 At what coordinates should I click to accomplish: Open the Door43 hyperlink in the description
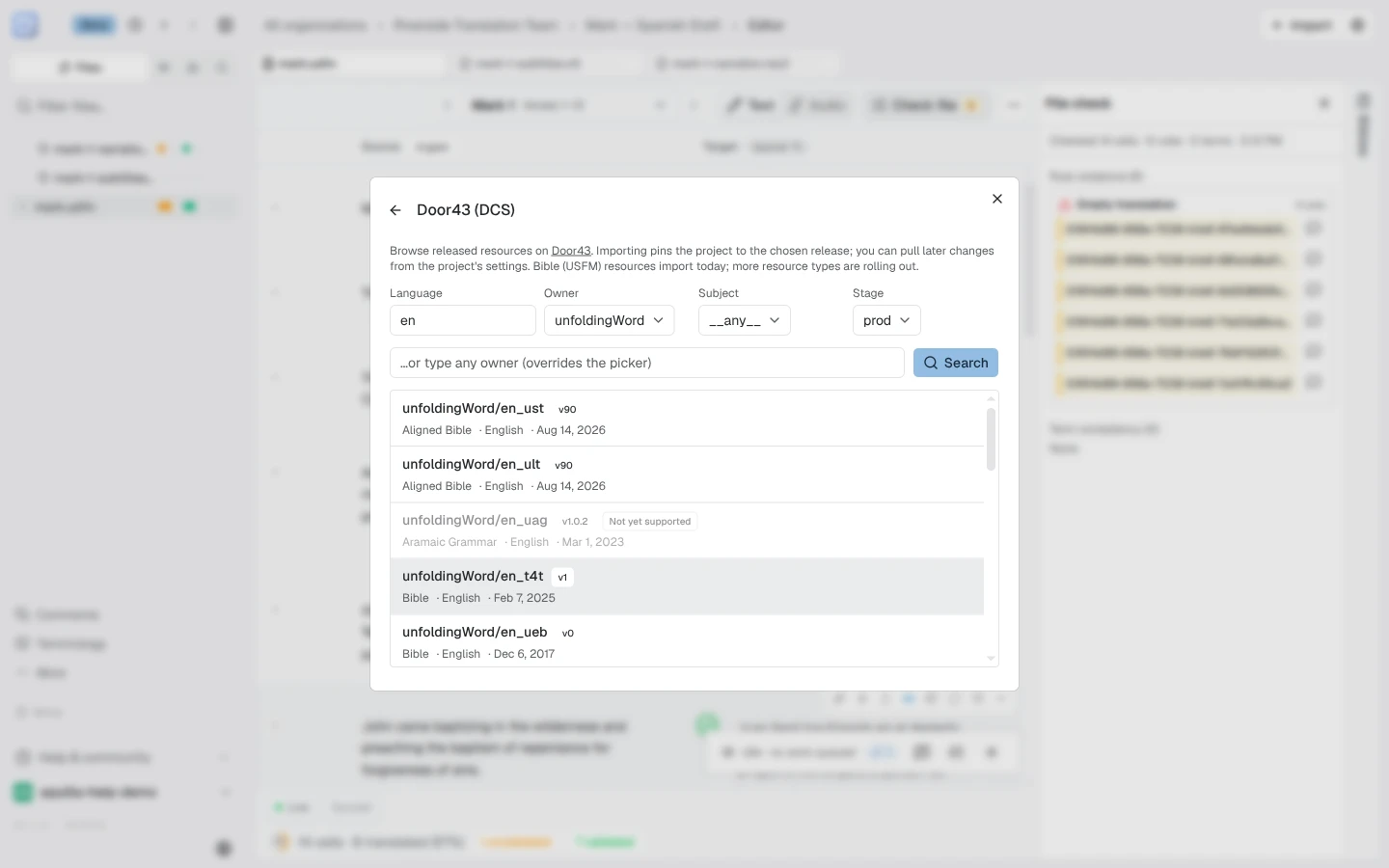coord(571,251)
